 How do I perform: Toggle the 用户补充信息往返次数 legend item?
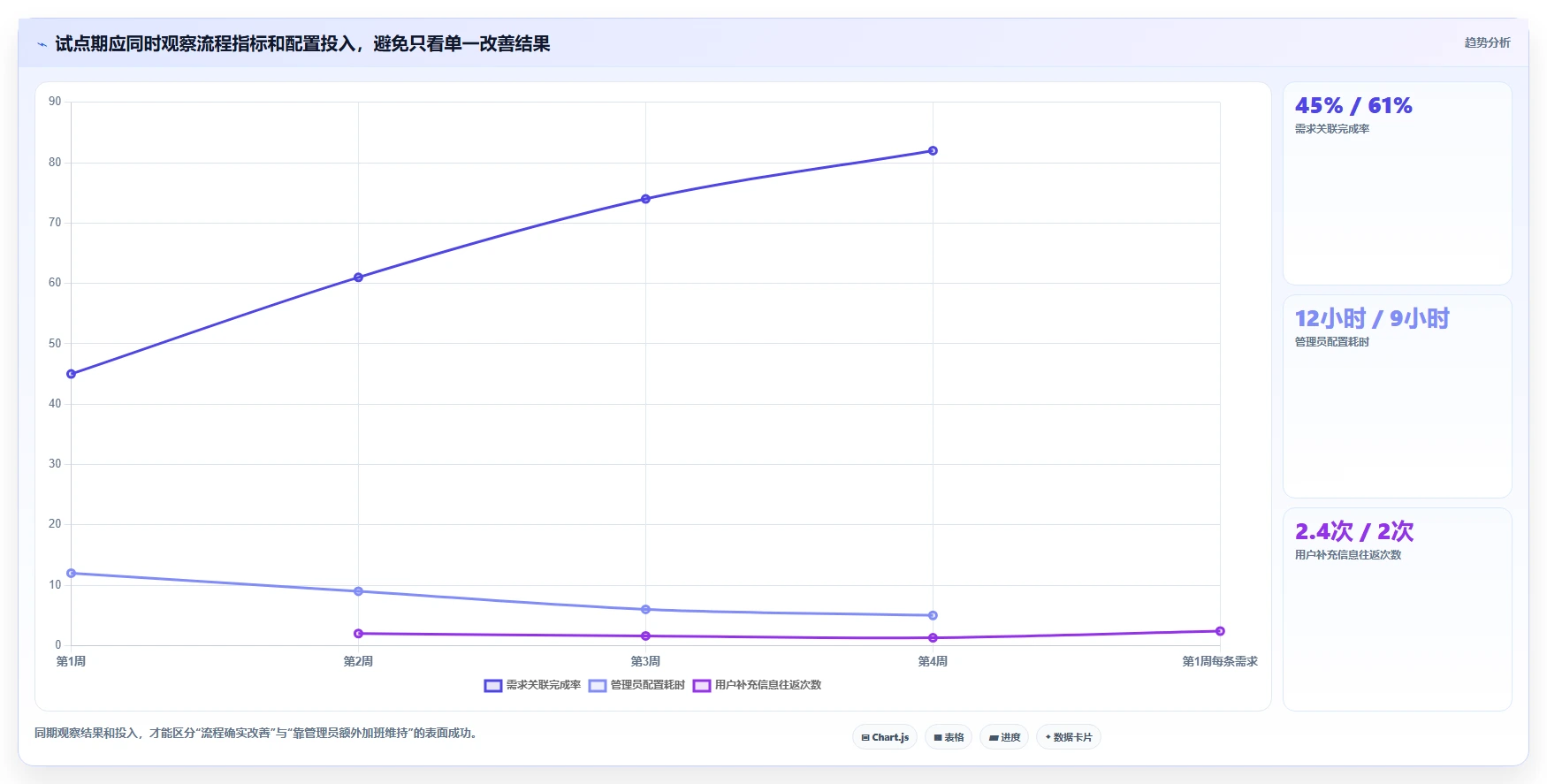pyautogui.click(x=757, y=685)
